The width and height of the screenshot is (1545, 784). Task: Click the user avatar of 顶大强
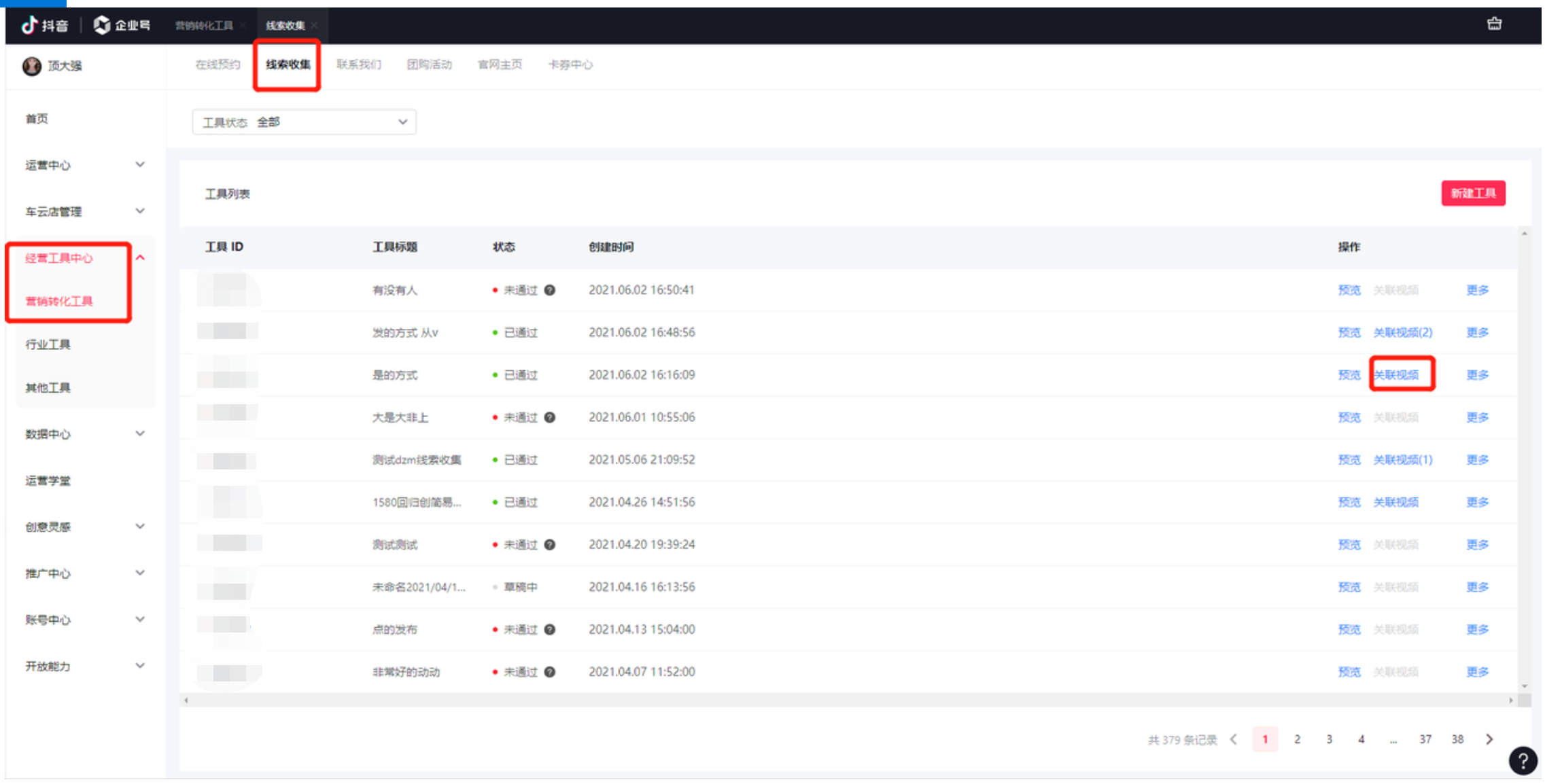[32, 66]
